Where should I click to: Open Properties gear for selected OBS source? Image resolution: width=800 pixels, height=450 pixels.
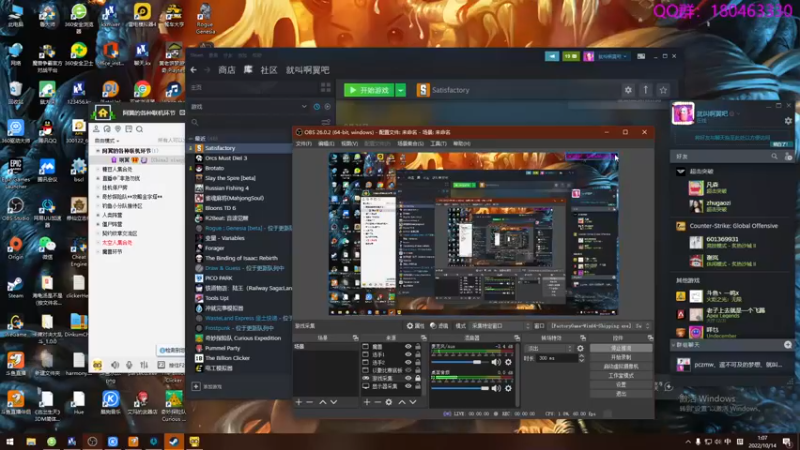[415, 326]
